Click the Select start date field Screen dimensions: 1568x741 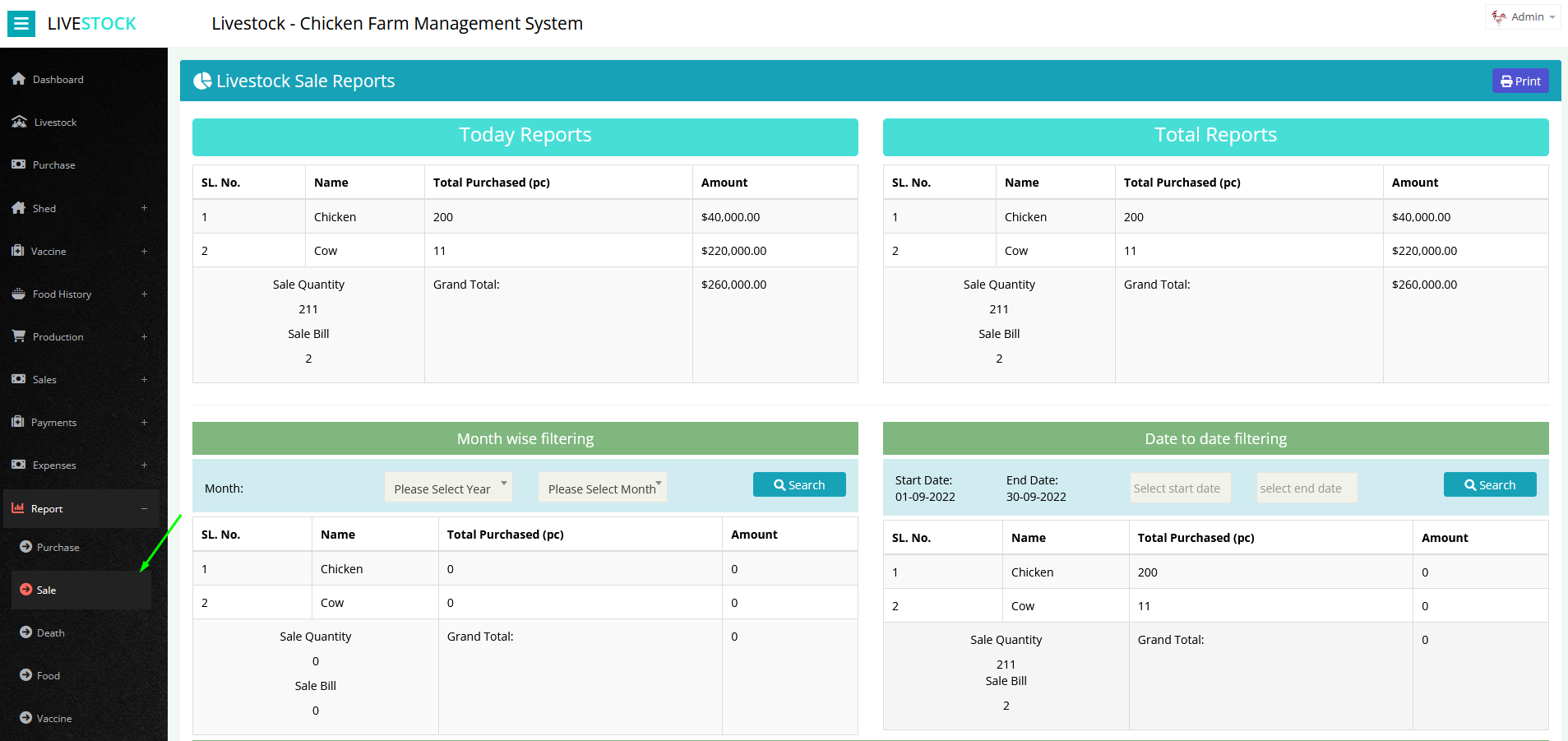pos(1180,488)
